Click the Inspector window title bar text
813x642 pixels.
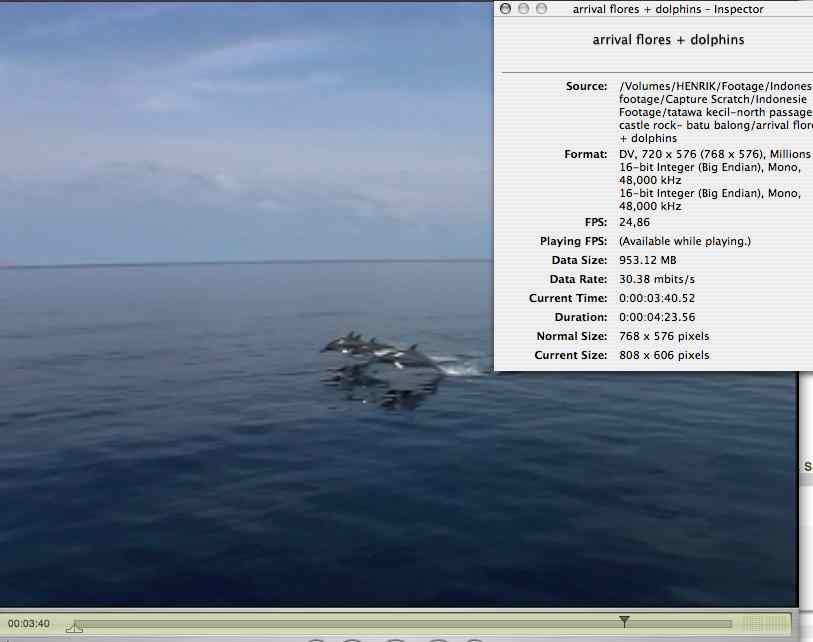[668, 9]
